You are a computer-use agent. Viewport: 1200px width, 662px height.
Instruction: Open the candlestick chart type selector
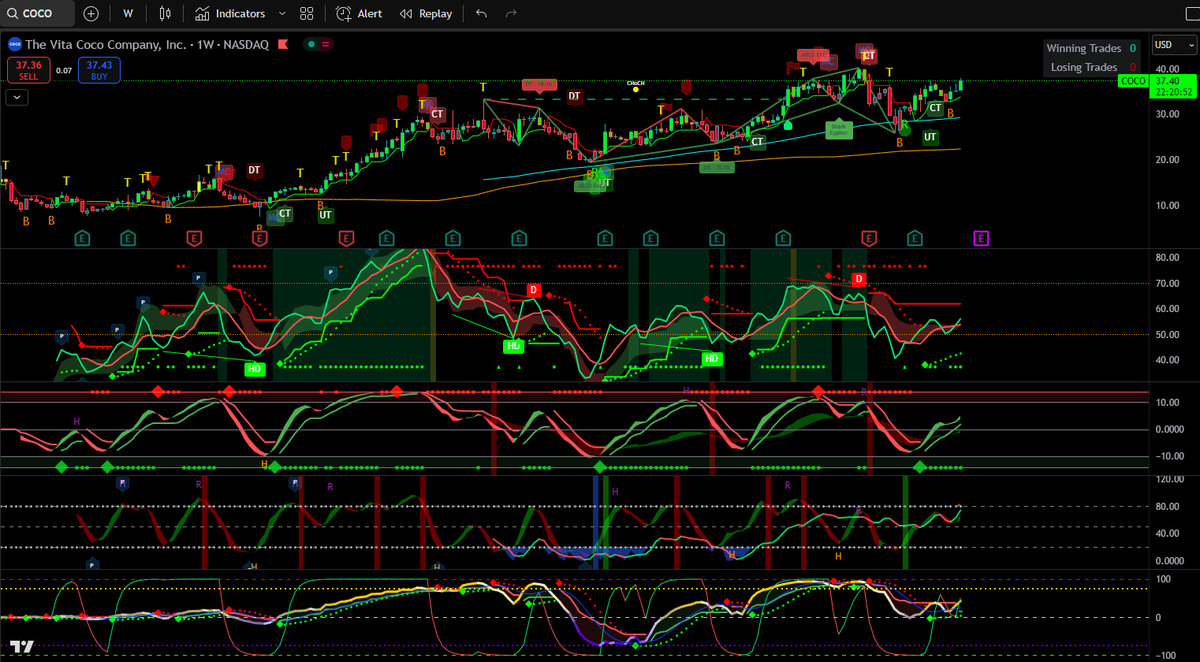click(x=165, y=14)
